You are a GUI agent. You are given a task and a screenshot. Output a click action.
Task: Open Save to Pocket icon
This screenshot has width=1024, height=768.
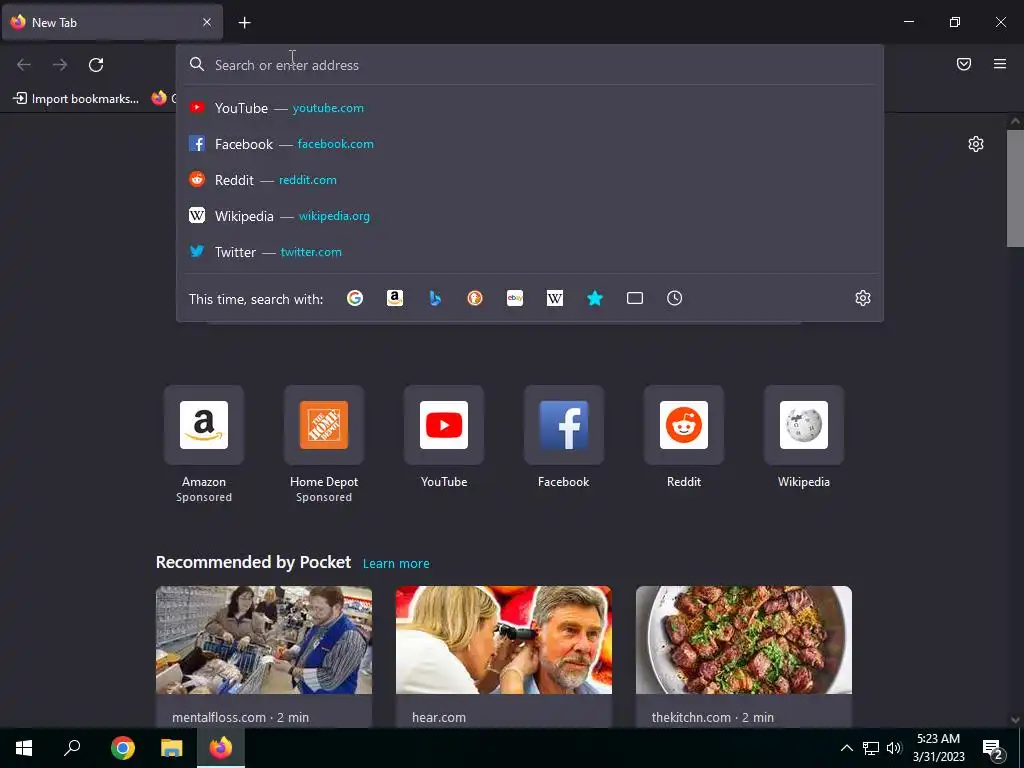coord(964,64)
